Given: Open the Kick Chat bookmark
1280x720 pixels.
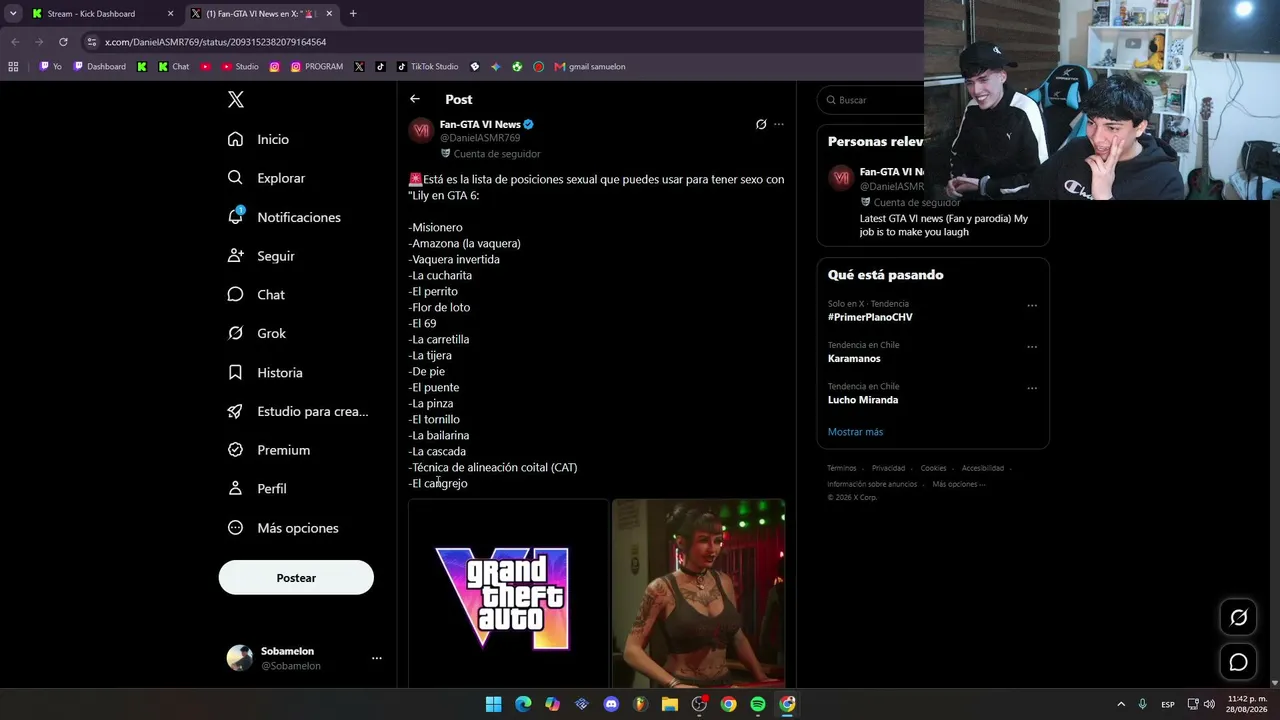Looking at the screenshot, I should (x=174, y=67).
